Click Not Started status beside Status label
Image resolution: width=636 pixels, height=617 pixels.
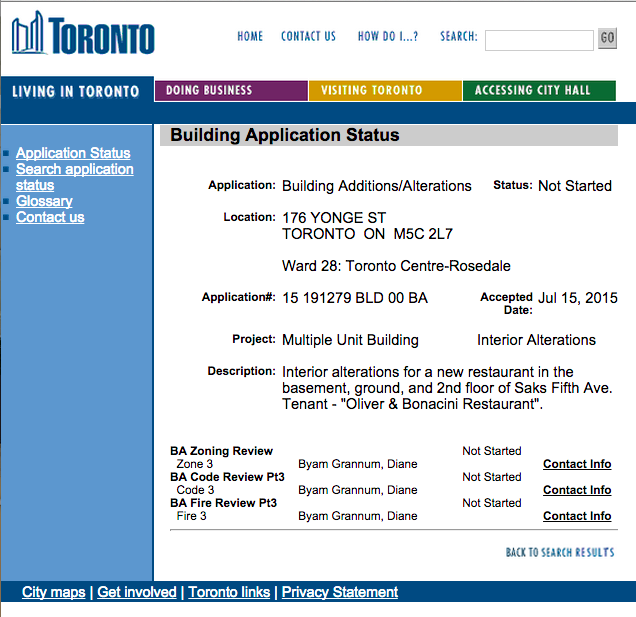[x=575, y=186]
